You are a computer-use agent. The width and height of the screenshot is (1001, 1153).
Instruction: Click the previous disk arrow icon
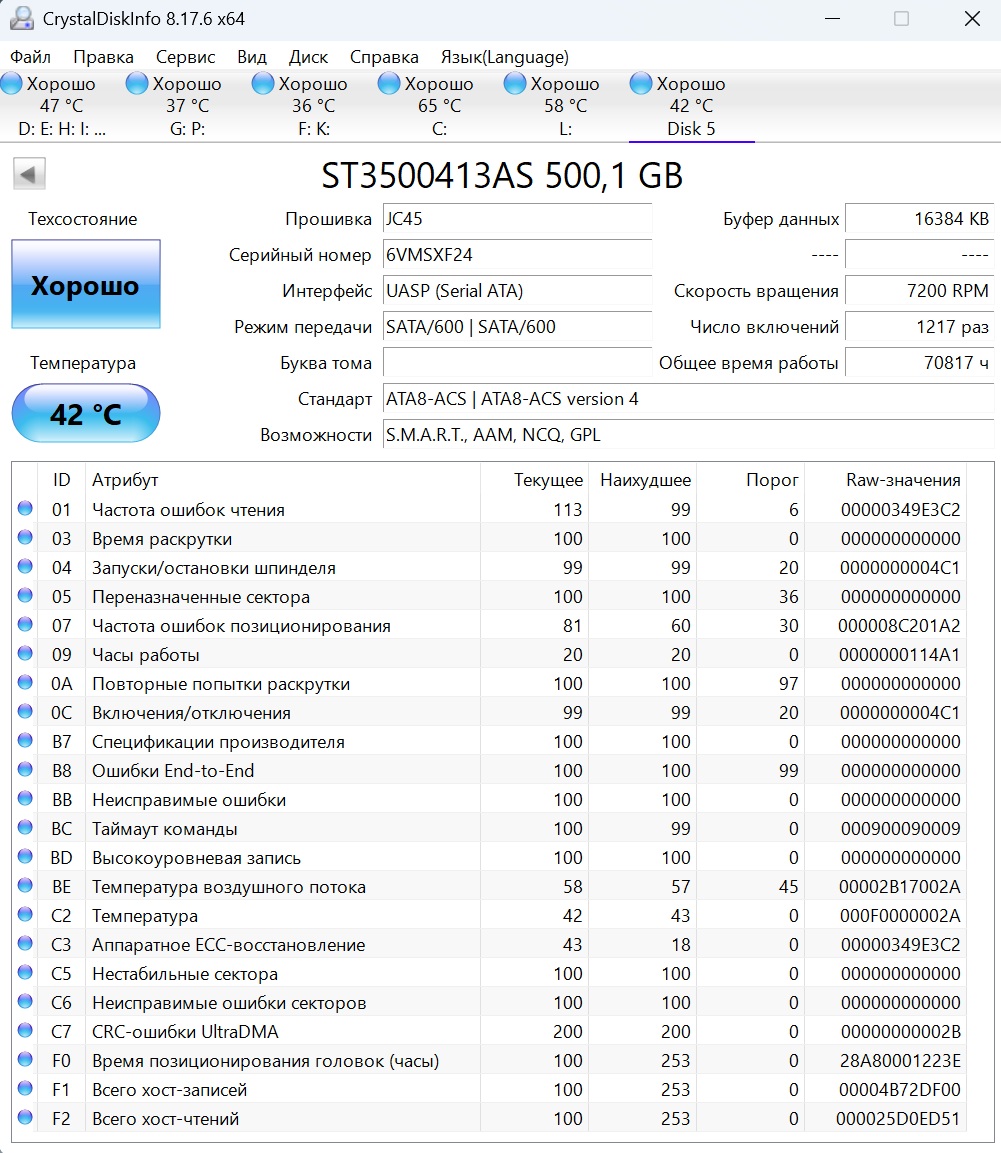point(29,174)
